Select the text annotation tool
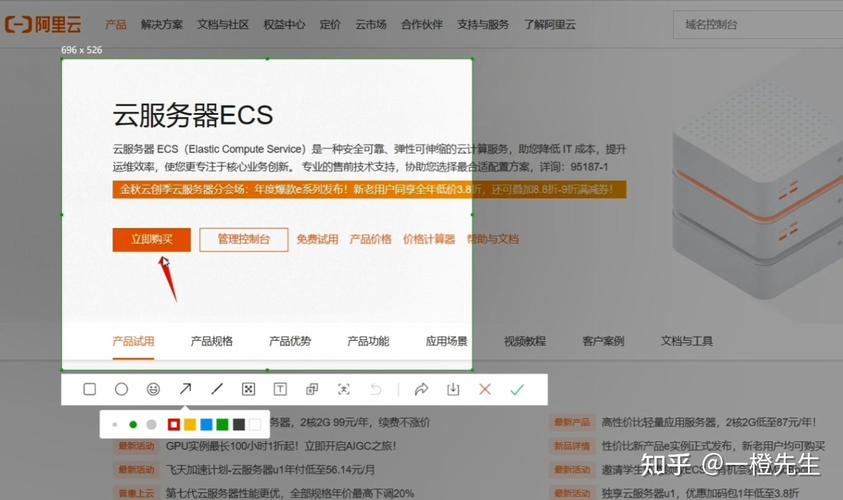Viewport: 843px width, 500px height. click(280, 389)
